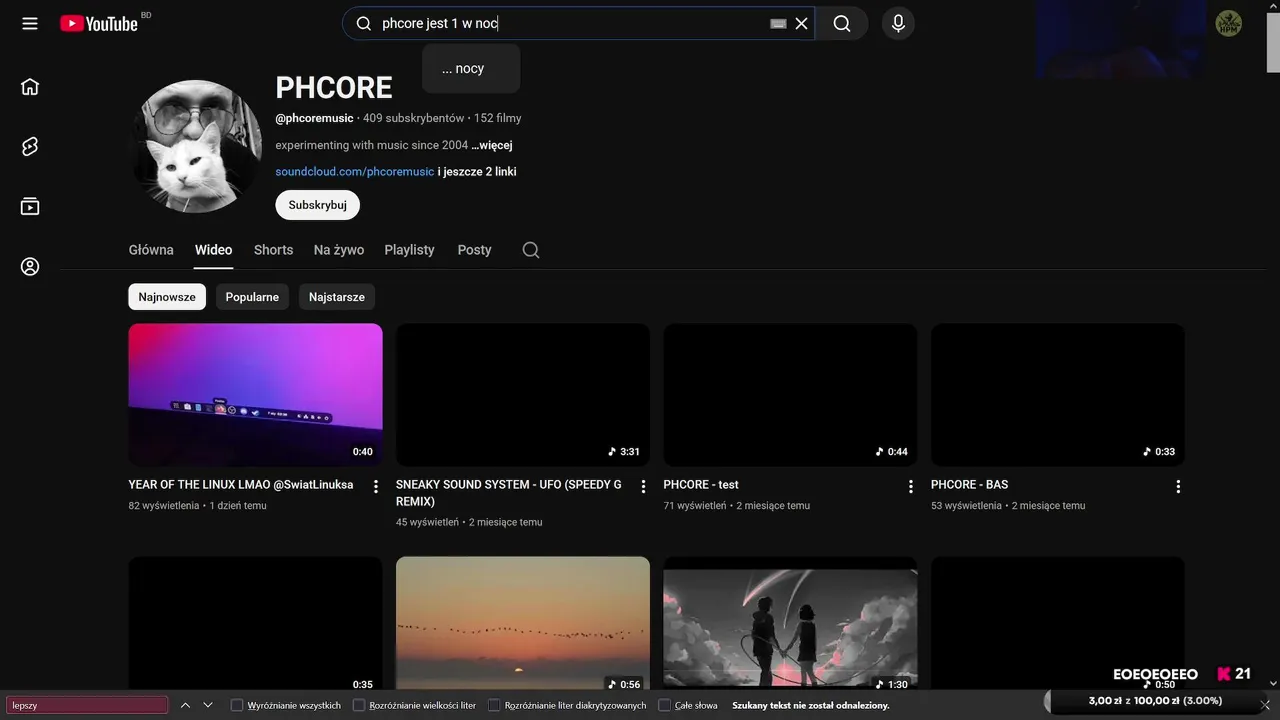Expand the channel description with ...więcej
The image size is (1280, 720).
pos(492,145)
